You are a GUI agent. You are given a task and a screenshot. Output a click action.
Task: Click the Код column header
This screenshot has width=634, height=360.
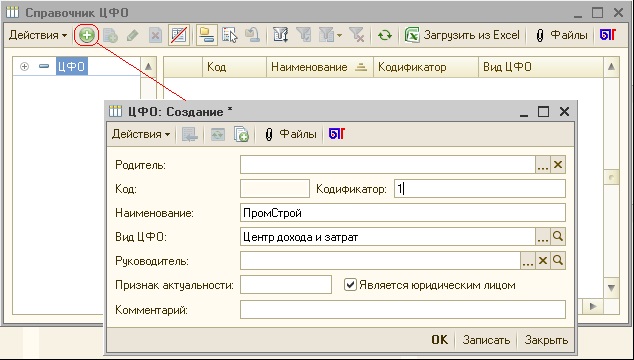[x=235, y=67]
